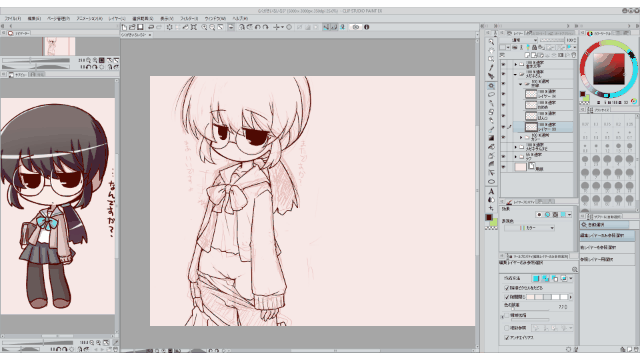Image resolution: width=640 pixels, height=360 pixels.
Task: Click the Zoom in magnifier in command bar
Action: tap(204, 27)
